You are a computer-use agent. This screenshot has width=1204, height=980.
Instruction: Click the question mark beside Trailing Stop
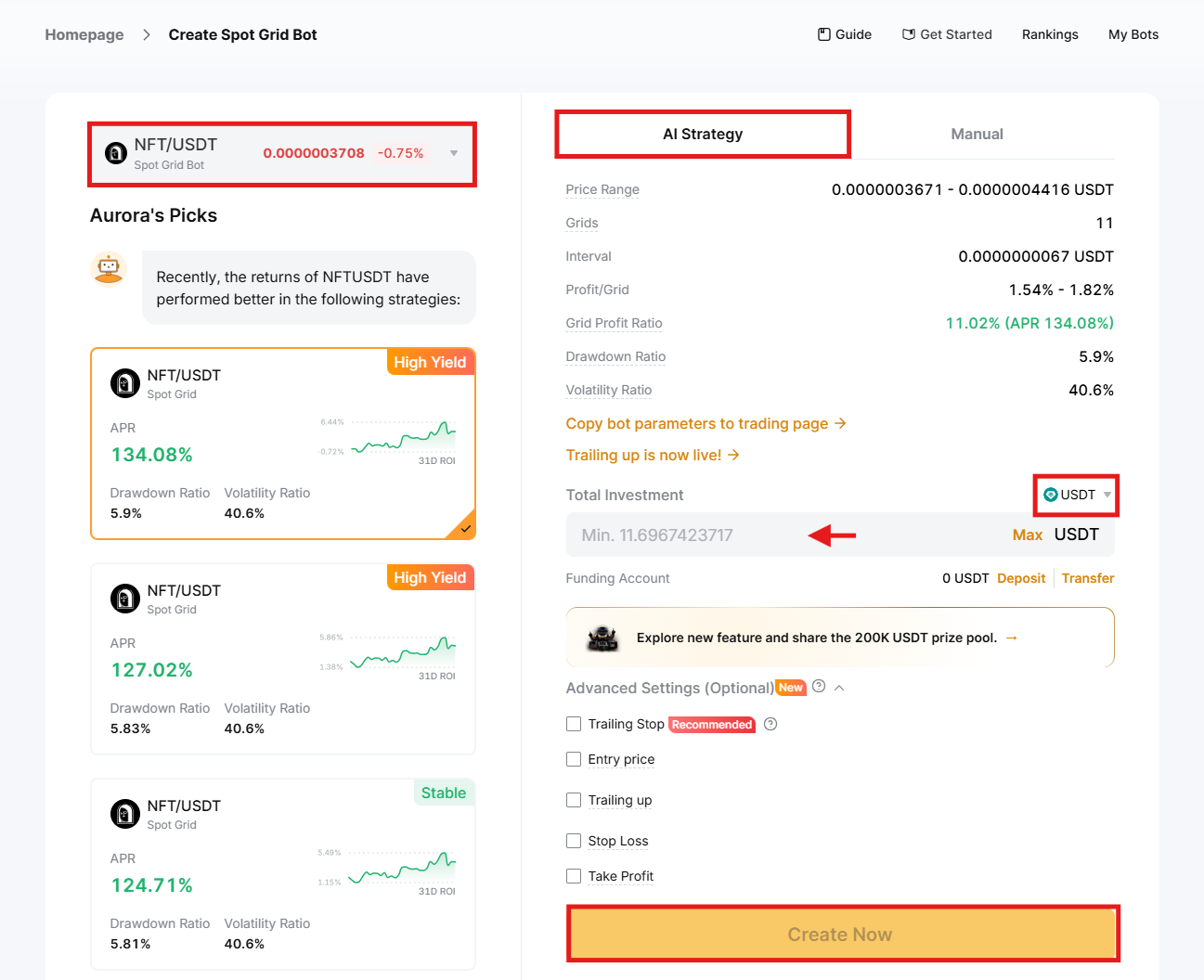pos(770,724)
